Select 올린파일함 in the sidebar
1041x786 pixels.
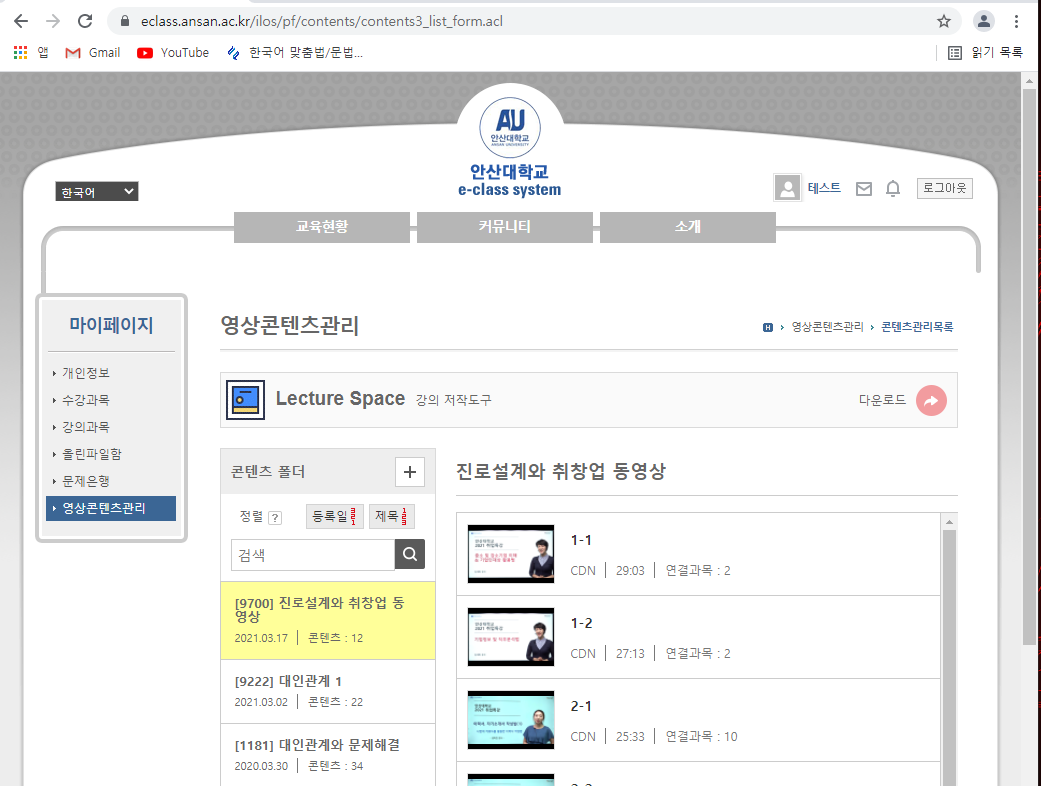pos(92,455)
